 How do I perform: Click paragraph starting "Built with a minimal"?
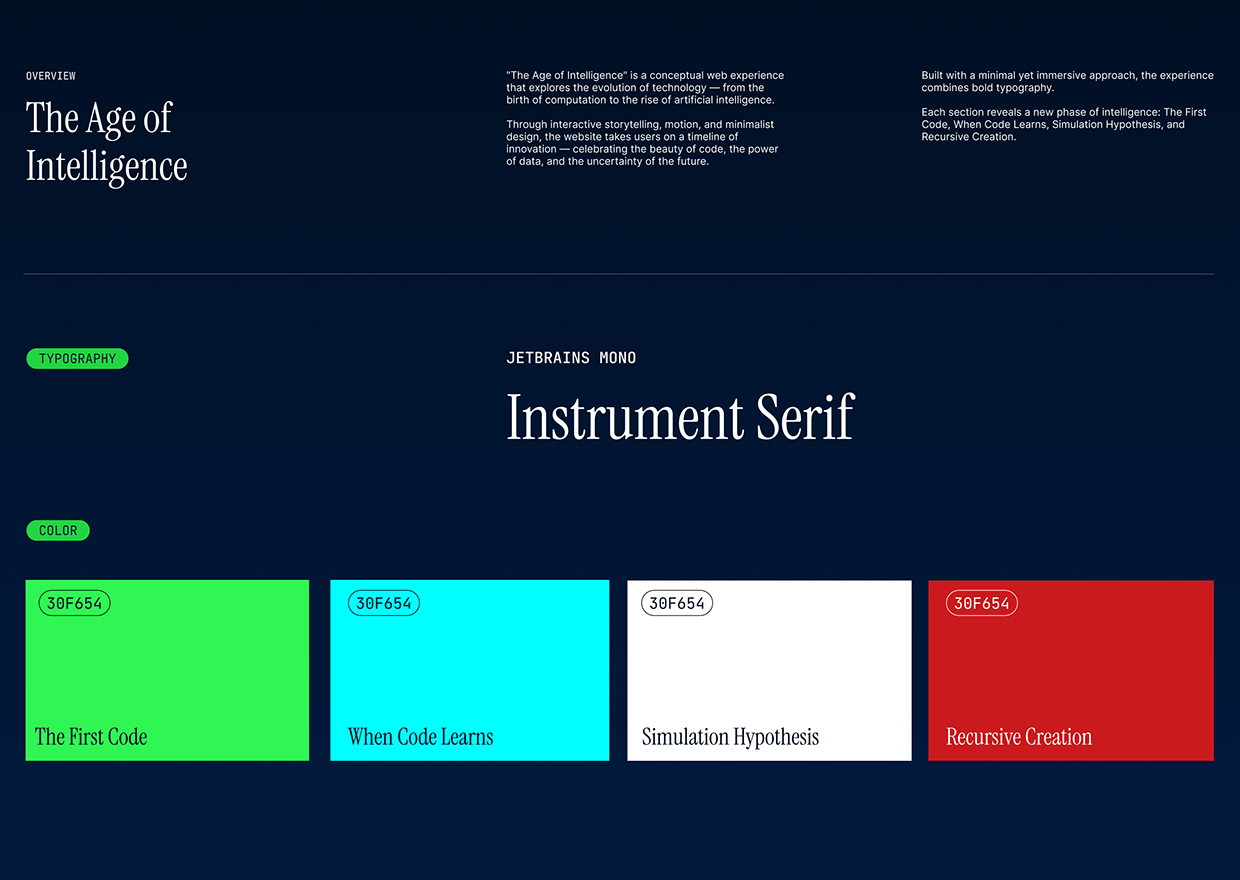(x=1067, y=81)
